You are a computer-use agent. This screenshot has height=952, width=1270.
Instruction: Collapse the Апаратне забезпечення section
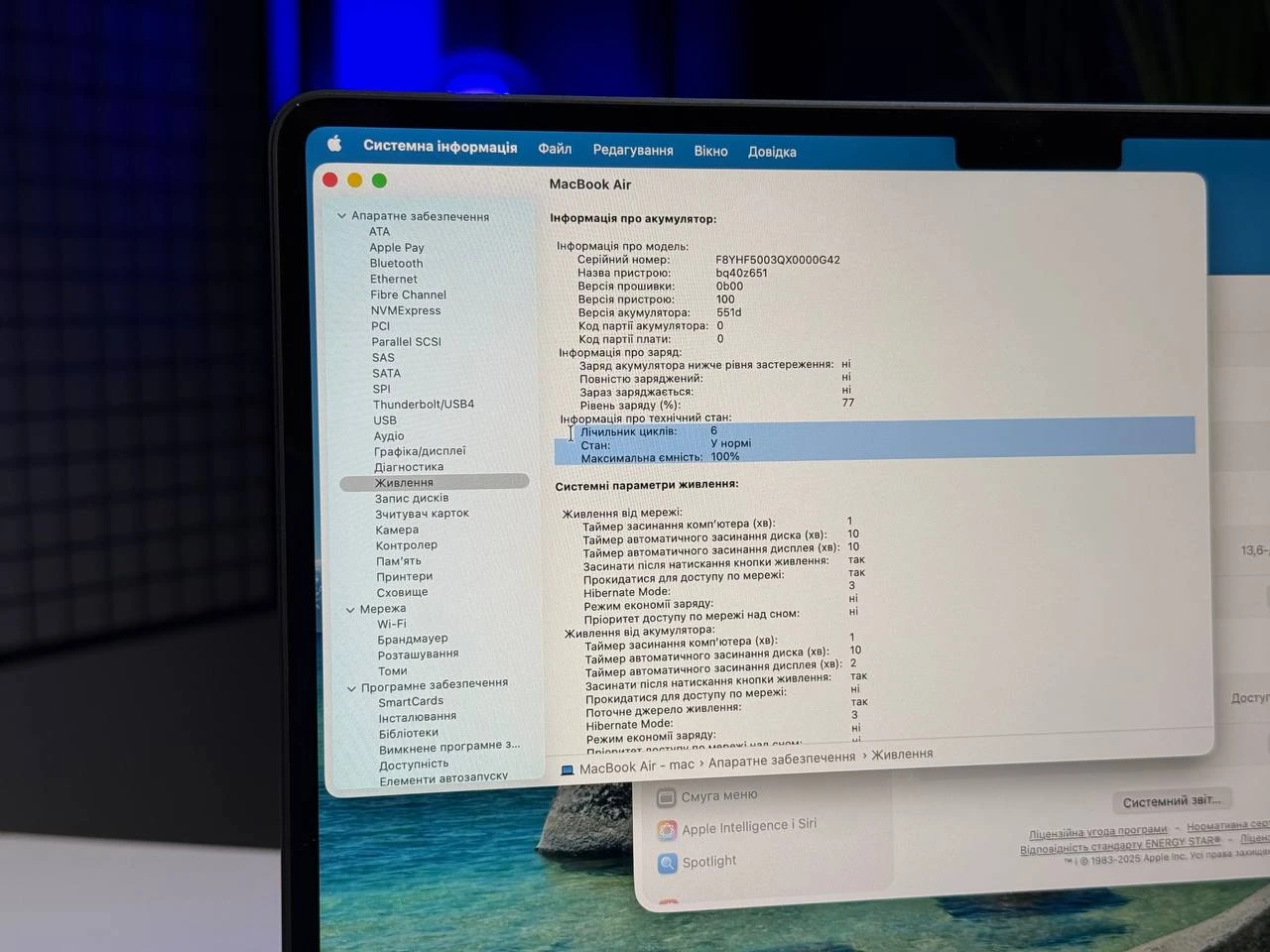(340, 215)
